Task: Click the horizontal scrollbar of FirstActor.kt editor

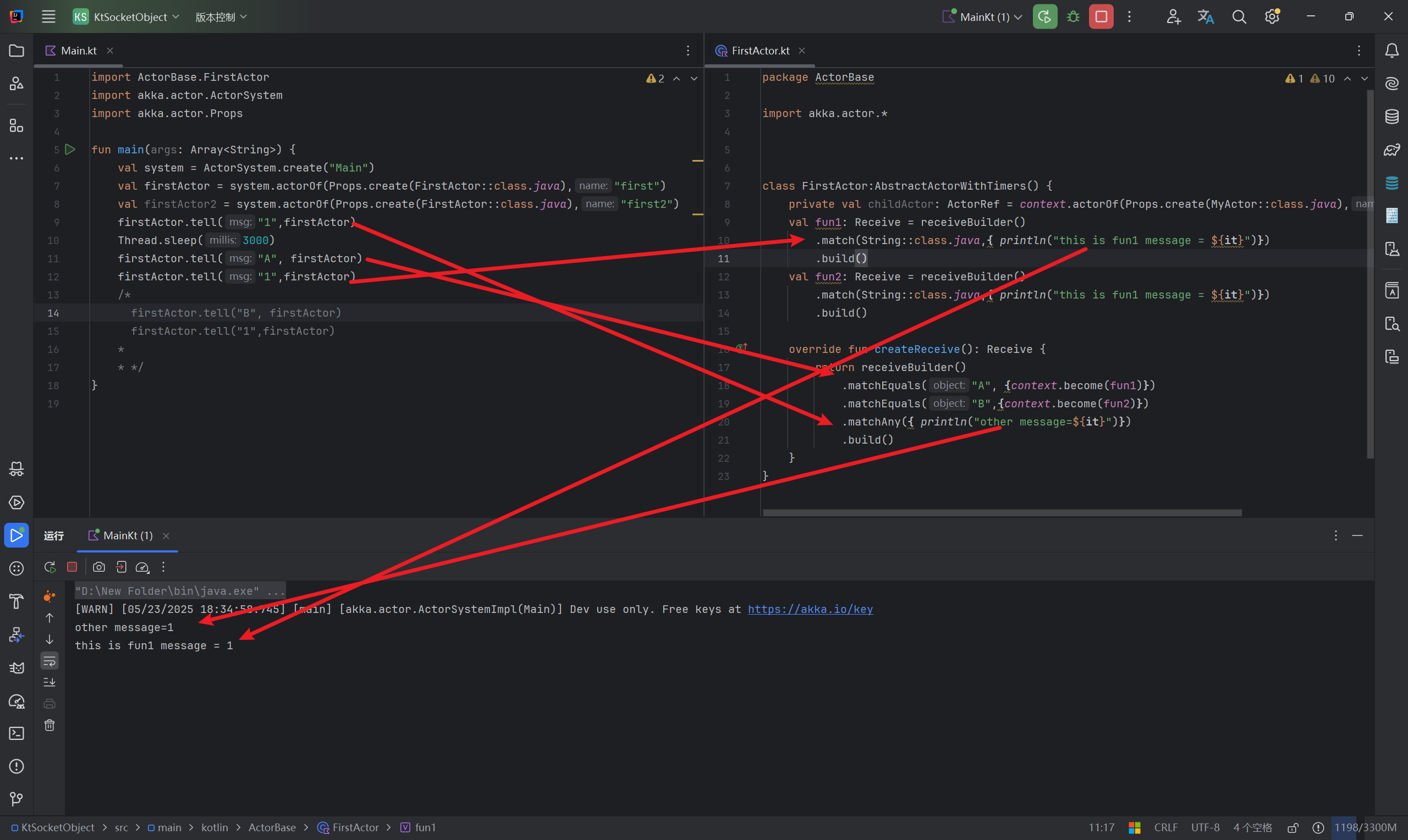Action: [x=1002, y=513]
